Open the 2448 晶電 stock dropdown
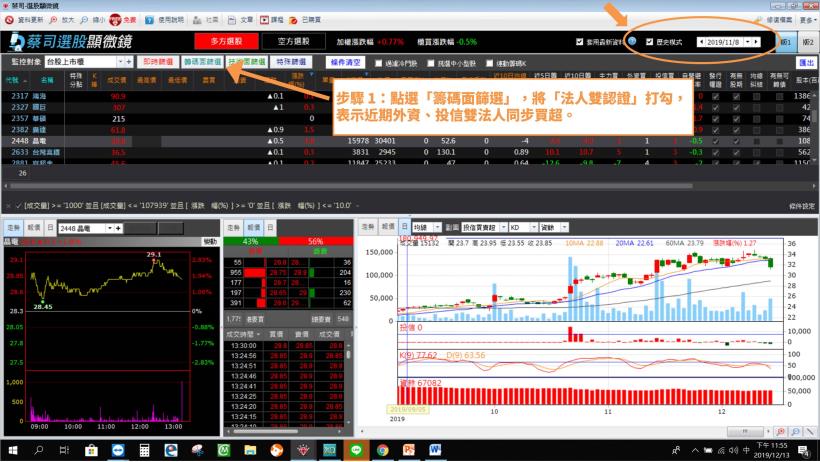The image size is (820, 462). click(x=110, y=228)
